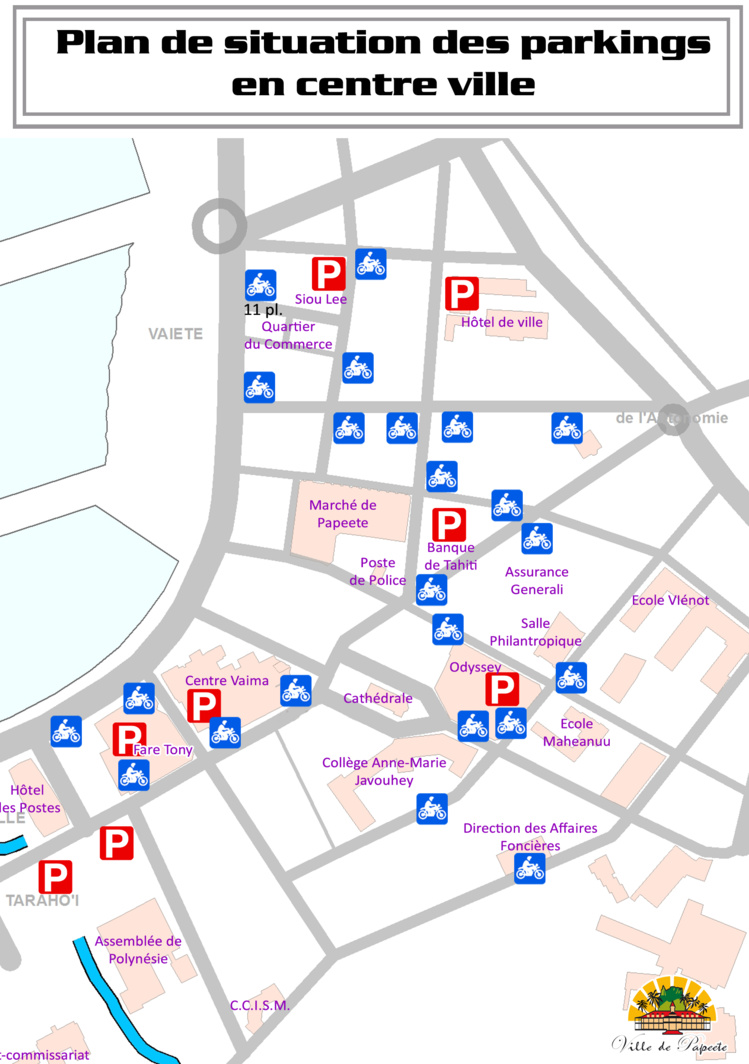The width and height of the screenshot is (749, 1064).
Task: Click the grey roundabout circle above VAIETE
Action: click(x=220, y=225)
